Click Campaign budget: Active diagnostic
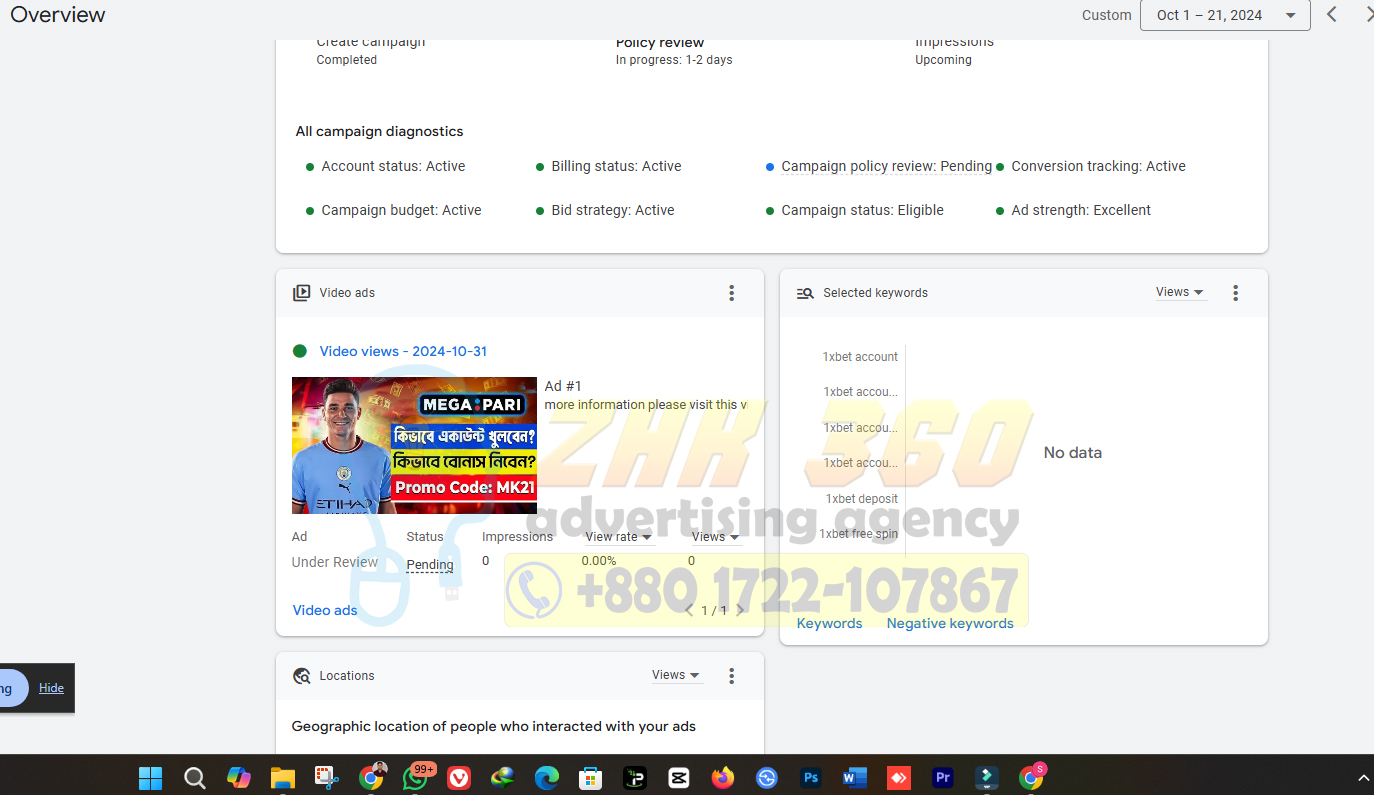Screen dimensions: 1374x795 click(x=401, y=210)
